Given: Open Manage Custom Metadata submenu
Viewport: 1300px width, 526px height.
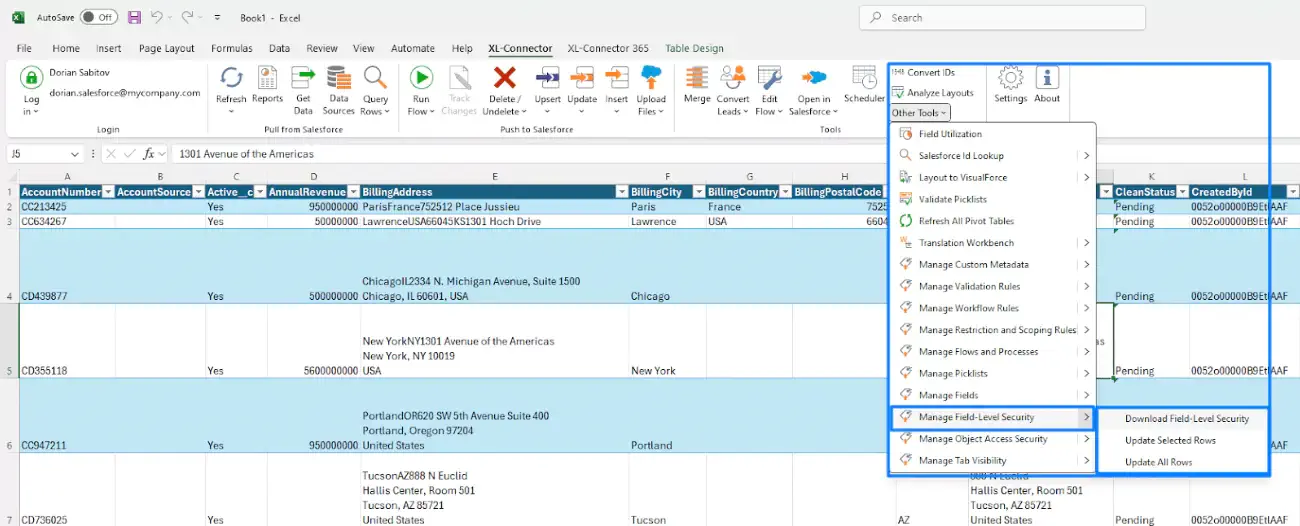Looking at the screenshot, I should [993, 265].
